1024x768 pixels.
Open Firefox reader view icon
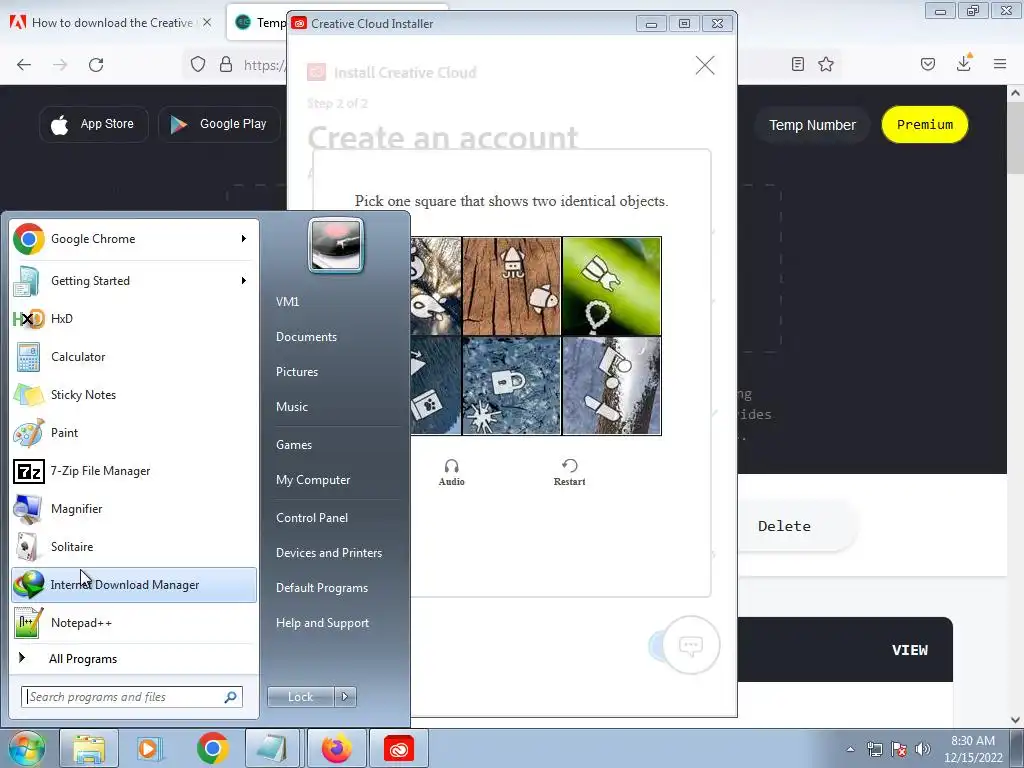tap(797, 64)
